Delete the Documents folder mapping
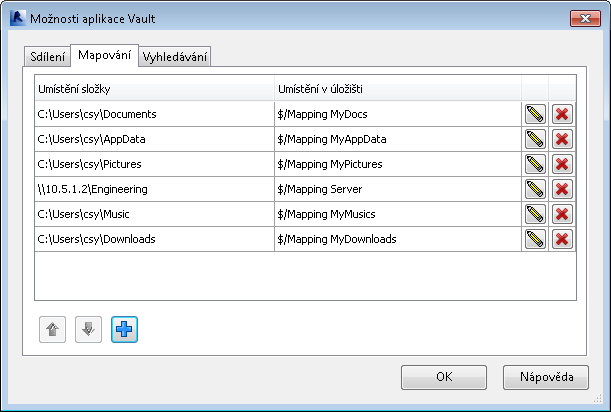611x412 pixels. pos(562,114)
